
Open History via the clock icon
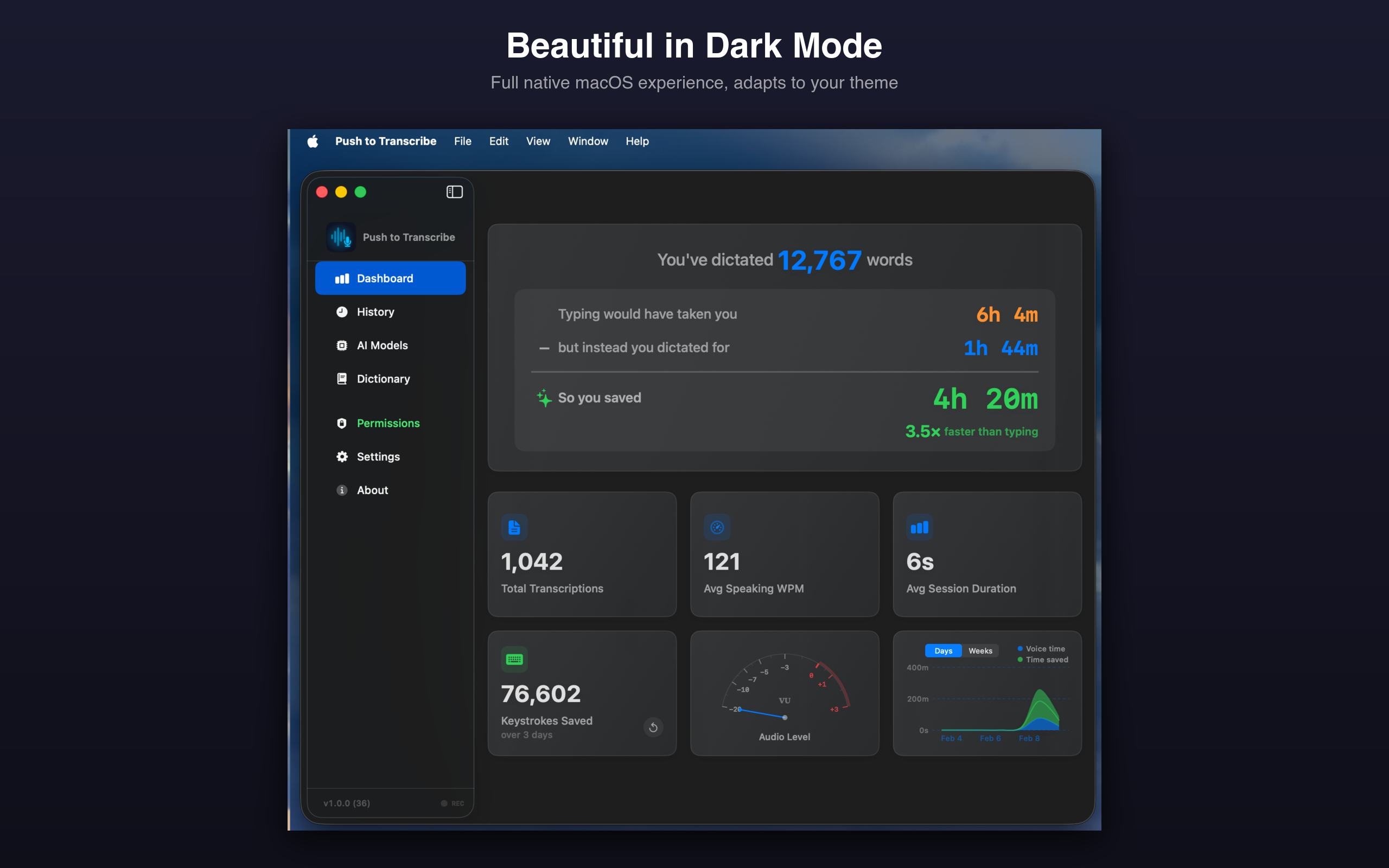(342, 312)
